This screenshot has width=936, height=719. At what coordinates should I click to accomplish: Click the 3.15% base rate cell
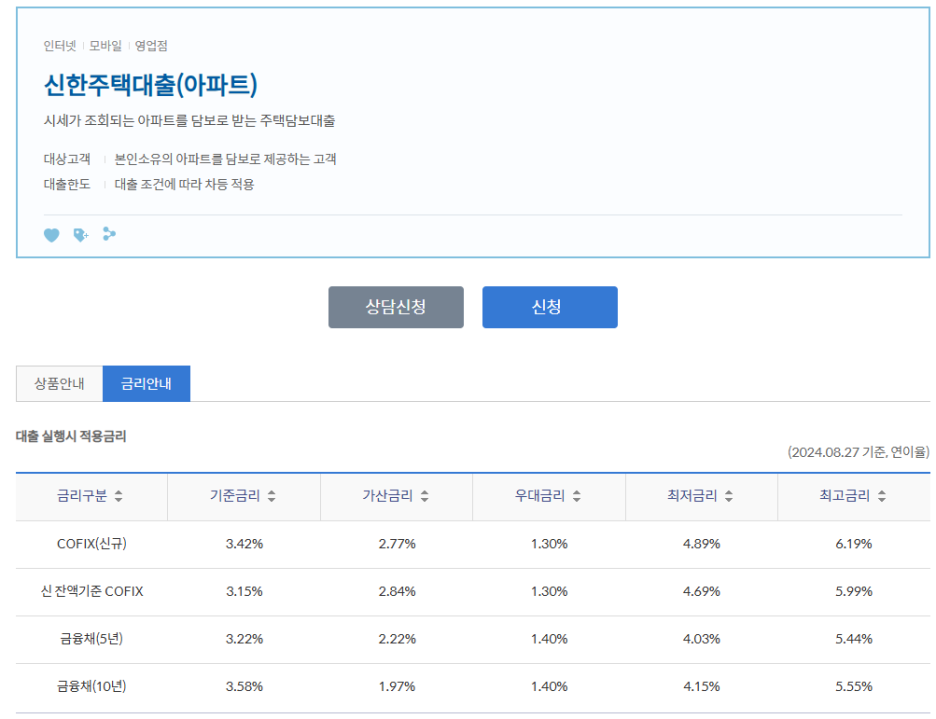[x=244, y=591]
